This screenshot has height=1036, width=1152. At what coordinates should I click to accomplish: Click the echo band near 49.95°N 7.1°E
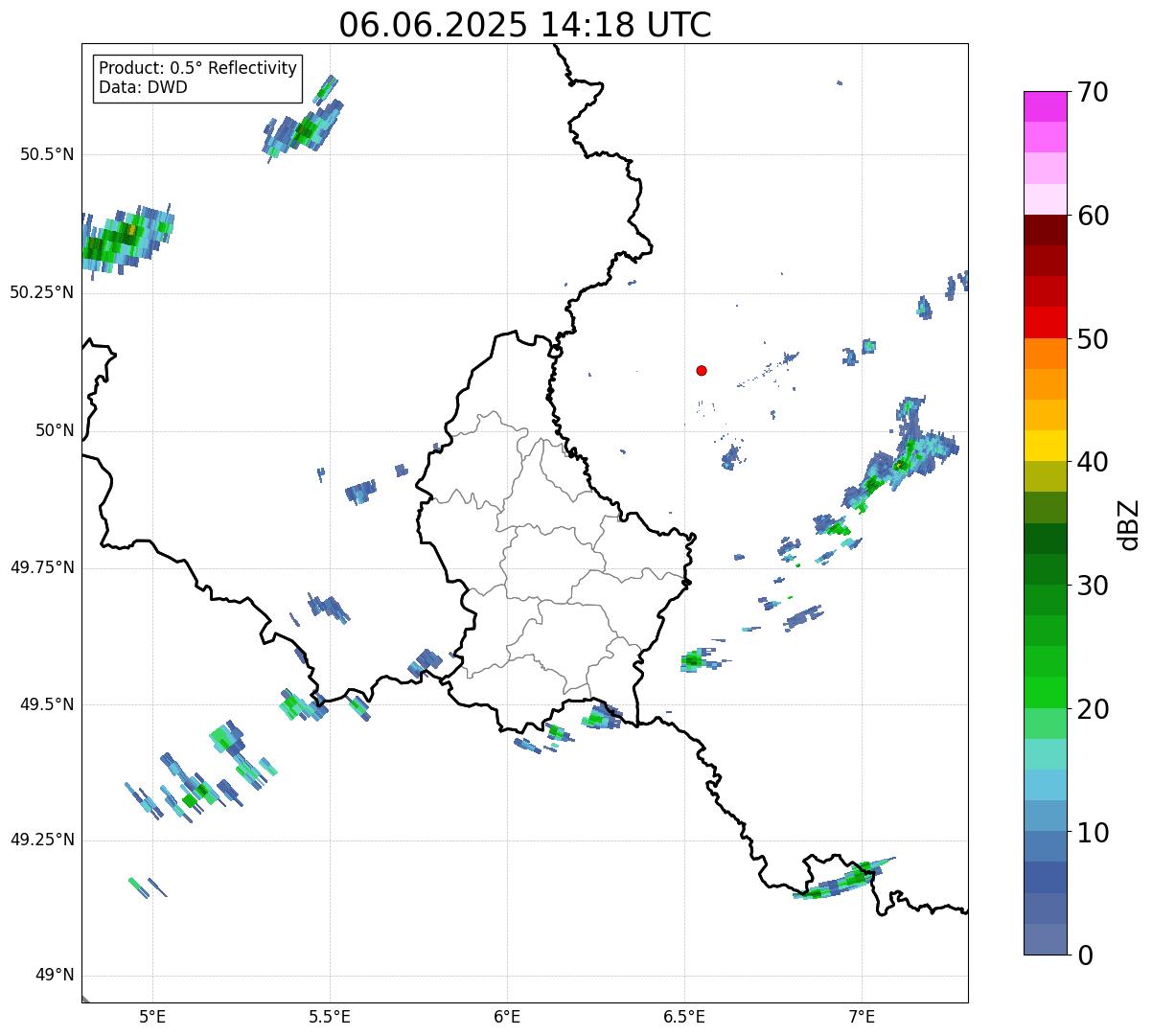899,457
